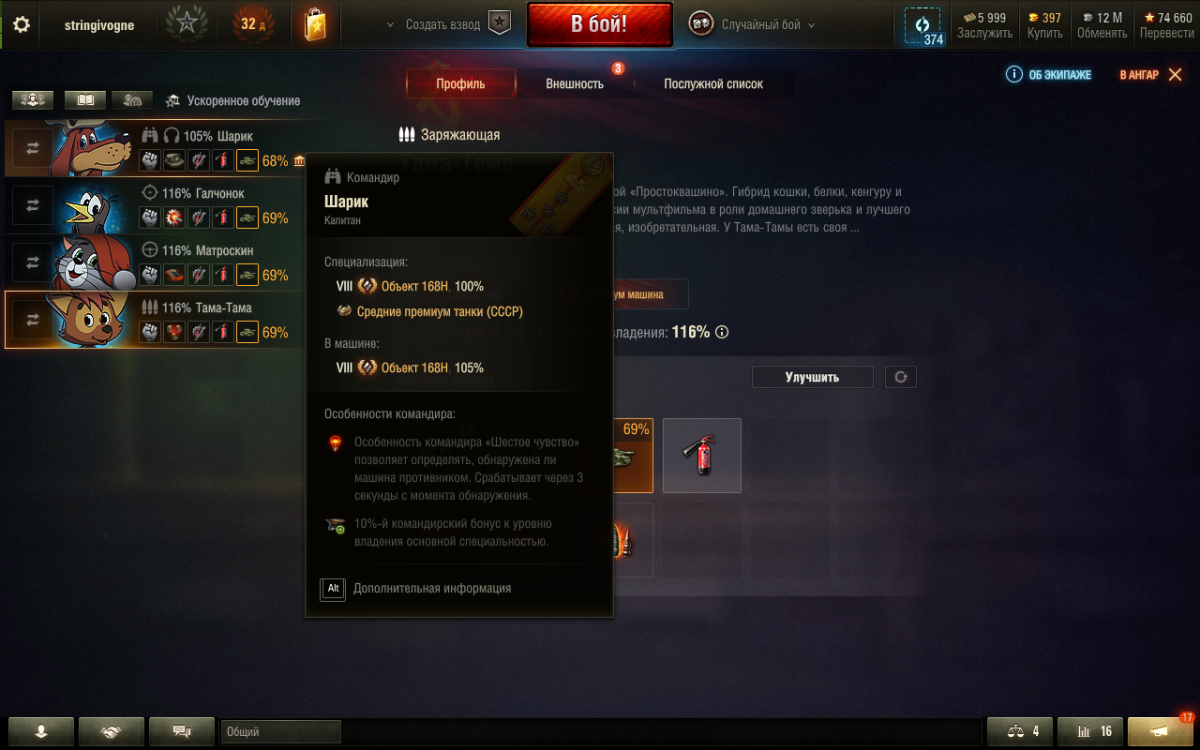Viewport: 1200px width, 750px height.
Task: Click the Улучшить button
Action: (813, 377)
